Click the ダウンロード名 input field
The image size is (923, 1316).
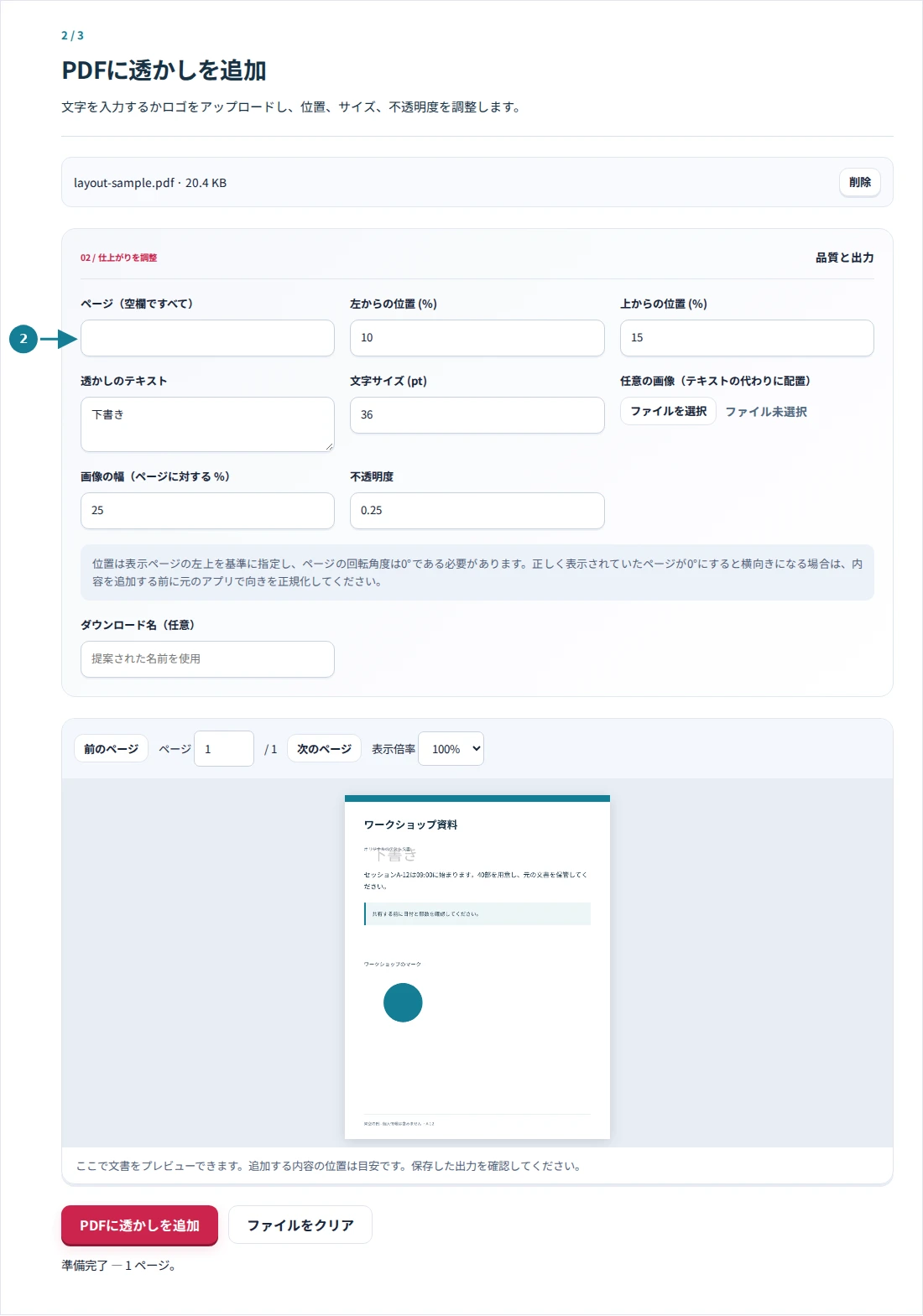(207, 659)
